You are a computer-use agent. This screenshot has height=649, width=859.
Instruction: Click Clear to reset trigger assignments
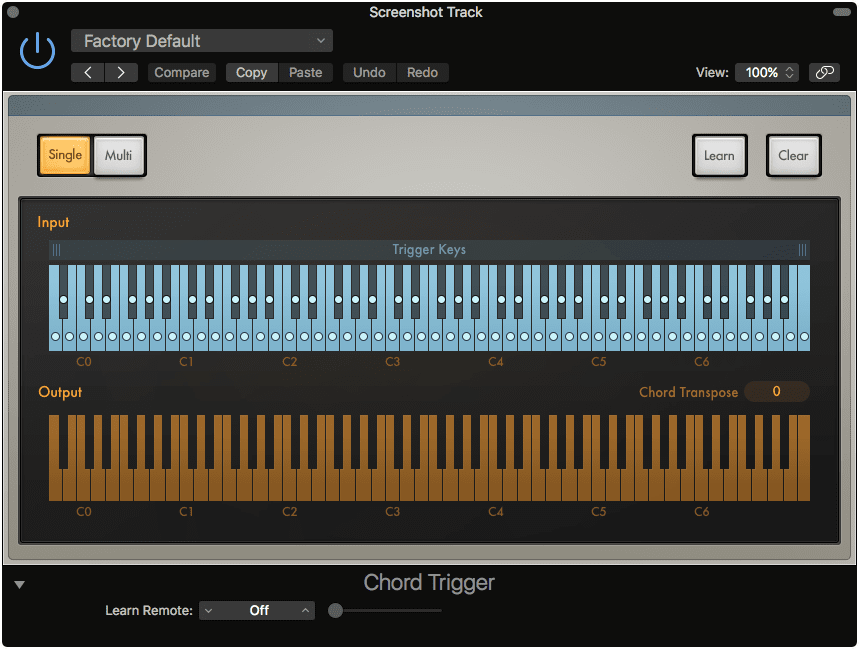(793, 155)
